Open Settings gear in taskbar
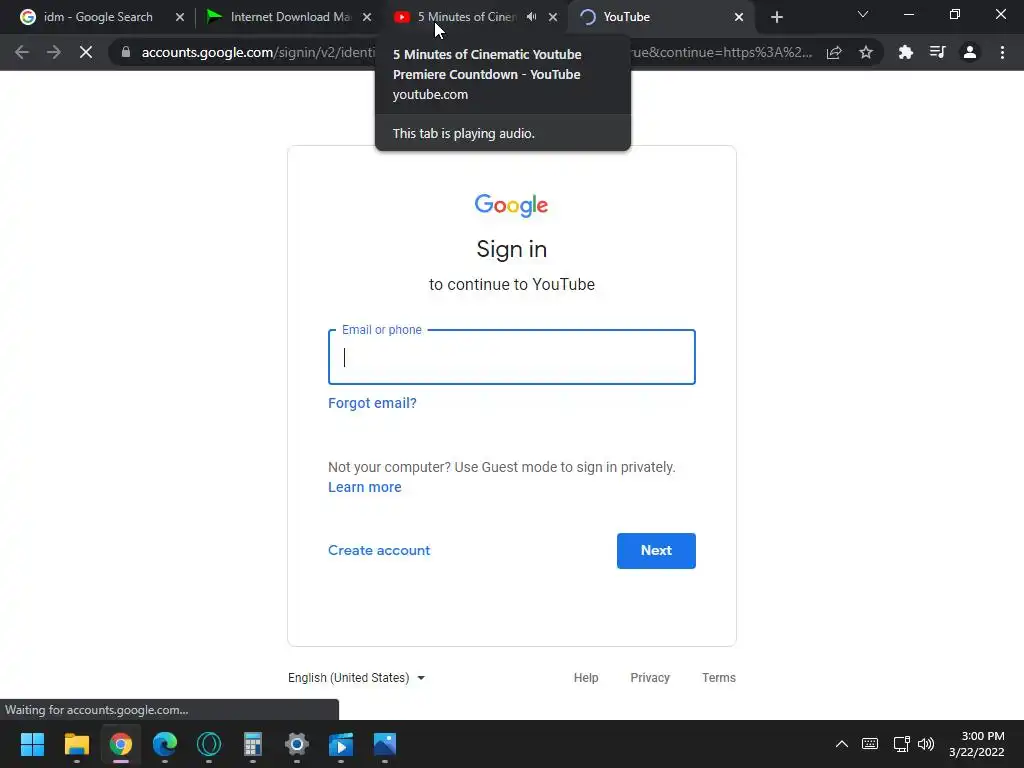Viewport: 1024px width, 768px height. pos(296,744)
